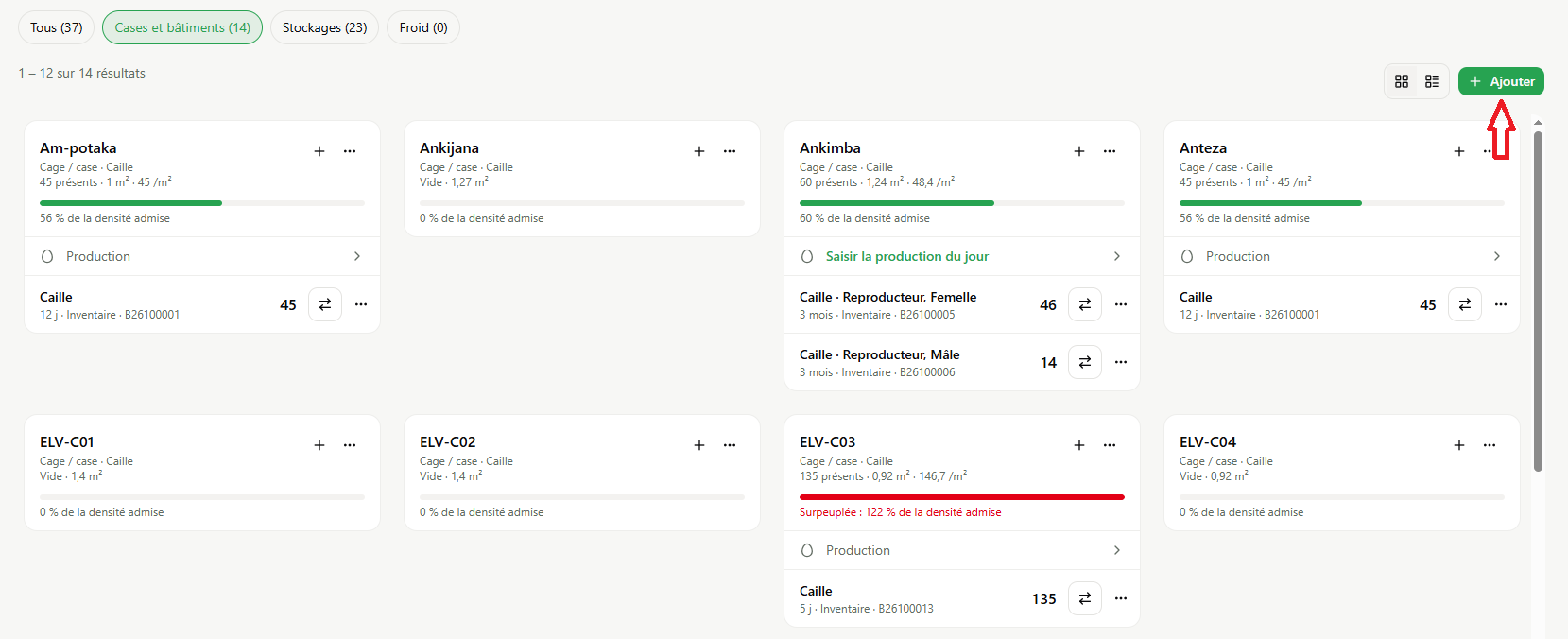Click the plus icon on ELV-C01 card

(x=319, y=445)
